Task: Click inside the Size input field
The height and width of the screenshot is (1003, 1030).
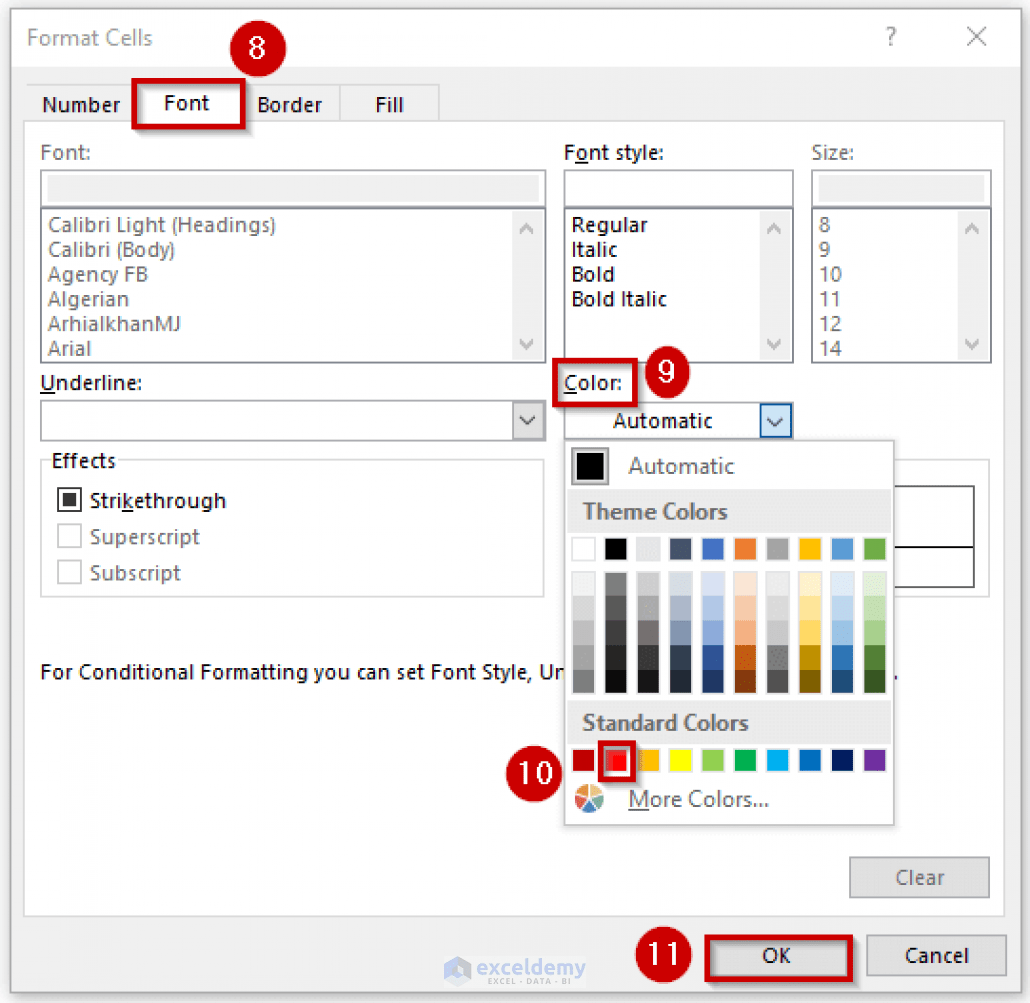Action: 899,188
